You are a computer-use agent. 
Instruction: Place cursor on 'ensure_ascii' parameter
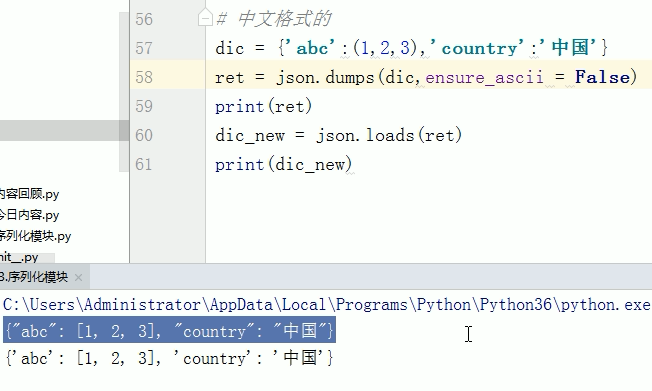pos(484,78)
